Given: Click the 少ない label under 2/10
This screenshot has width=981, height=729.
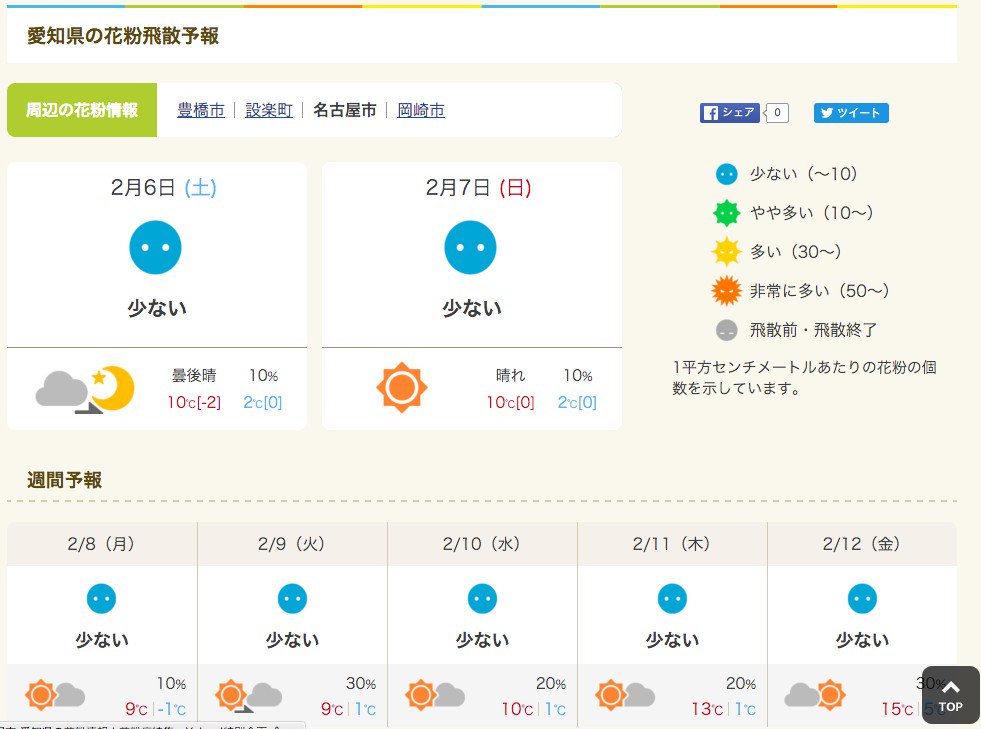Looking at the screenshot, I should (x=482, y=640).
